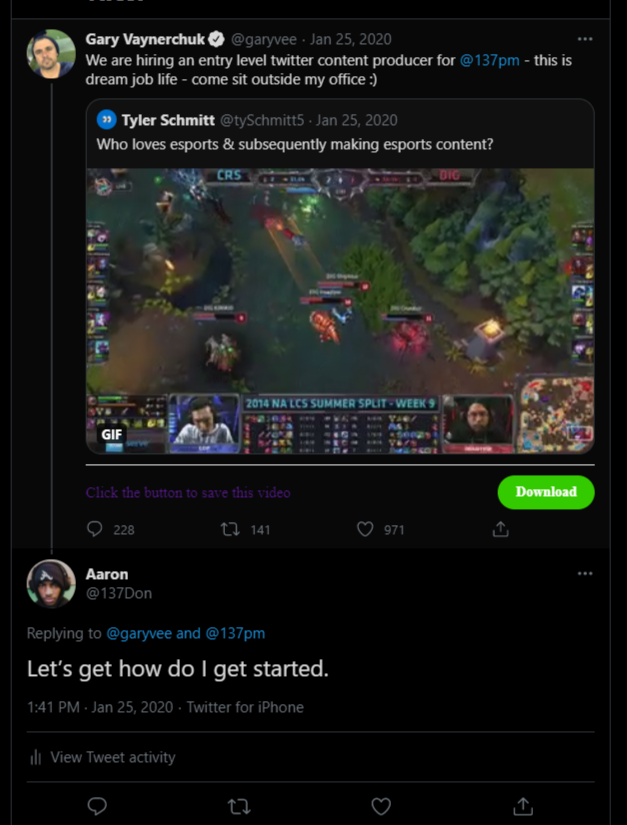Play the esports GIF preview
The image size is (627, 825).
click(x=340, y=310)
